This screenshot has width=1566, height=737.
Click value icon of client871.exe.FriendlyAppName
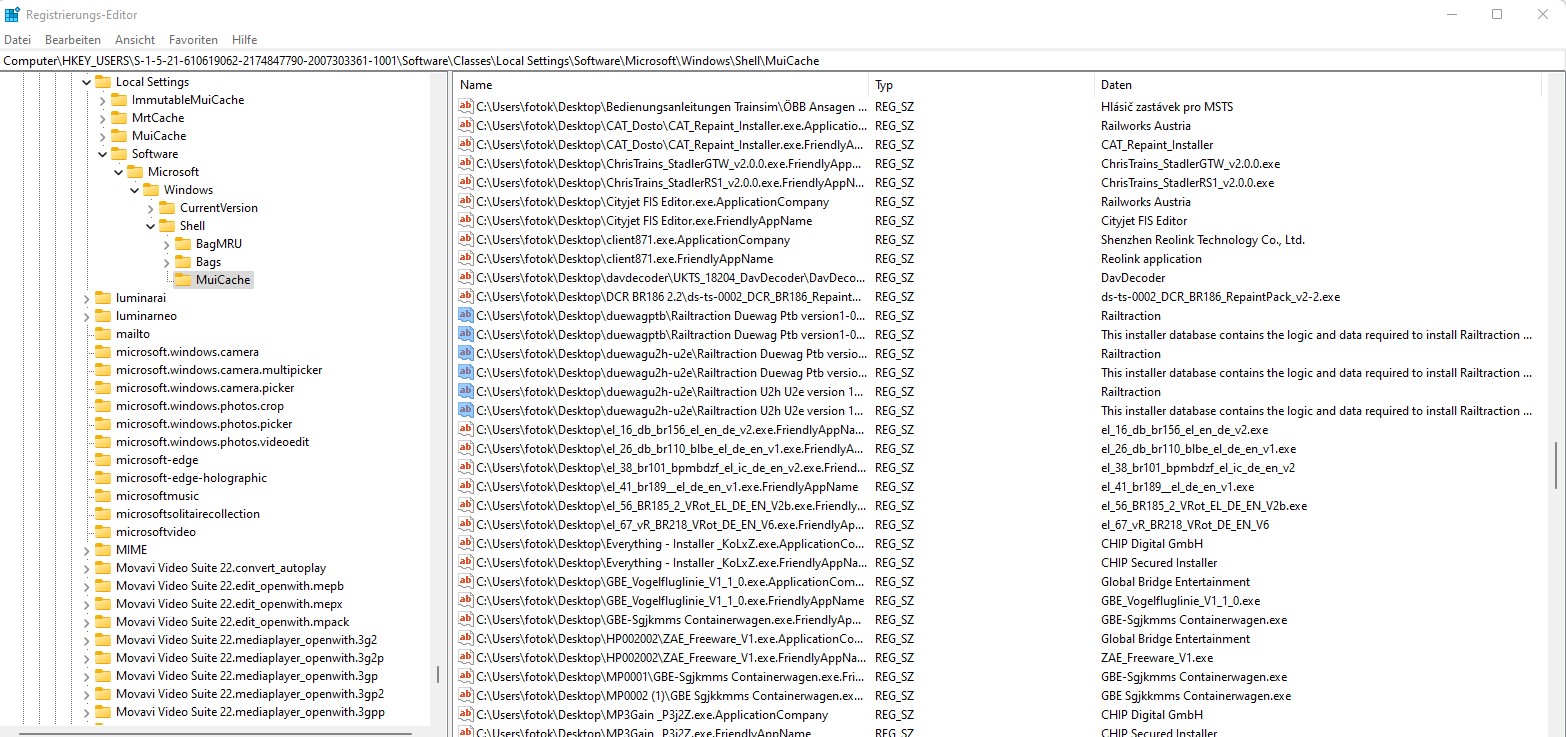point(465,259)
